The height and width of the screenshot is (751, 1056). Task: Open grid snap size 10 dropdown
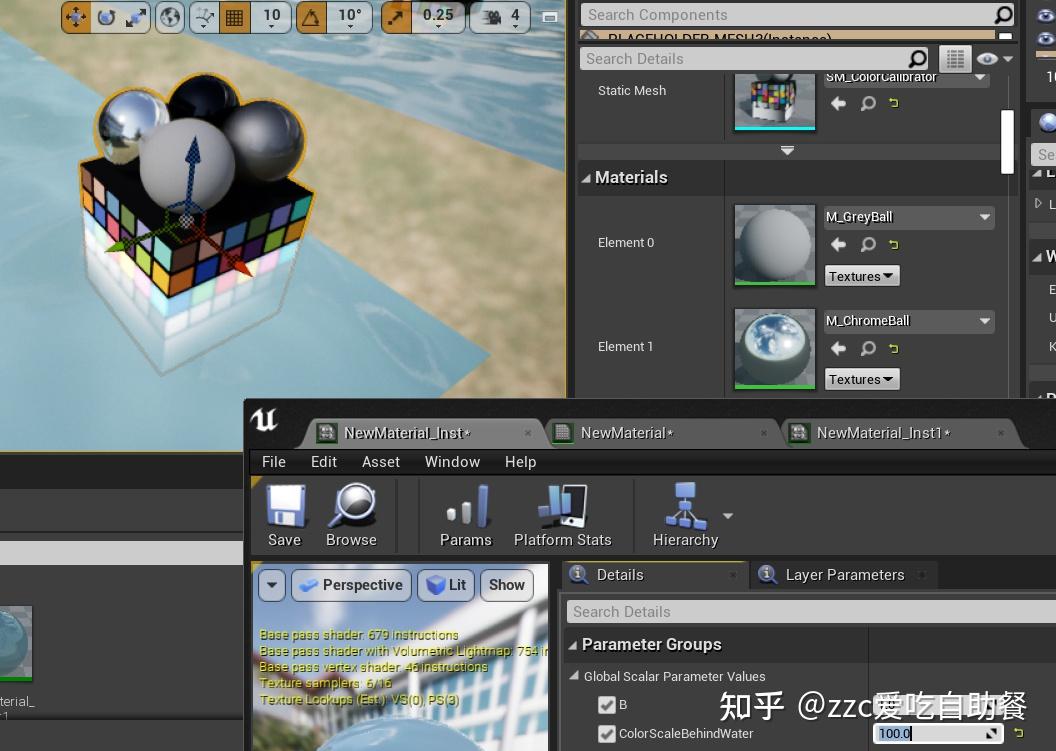[x=271, y=17]
